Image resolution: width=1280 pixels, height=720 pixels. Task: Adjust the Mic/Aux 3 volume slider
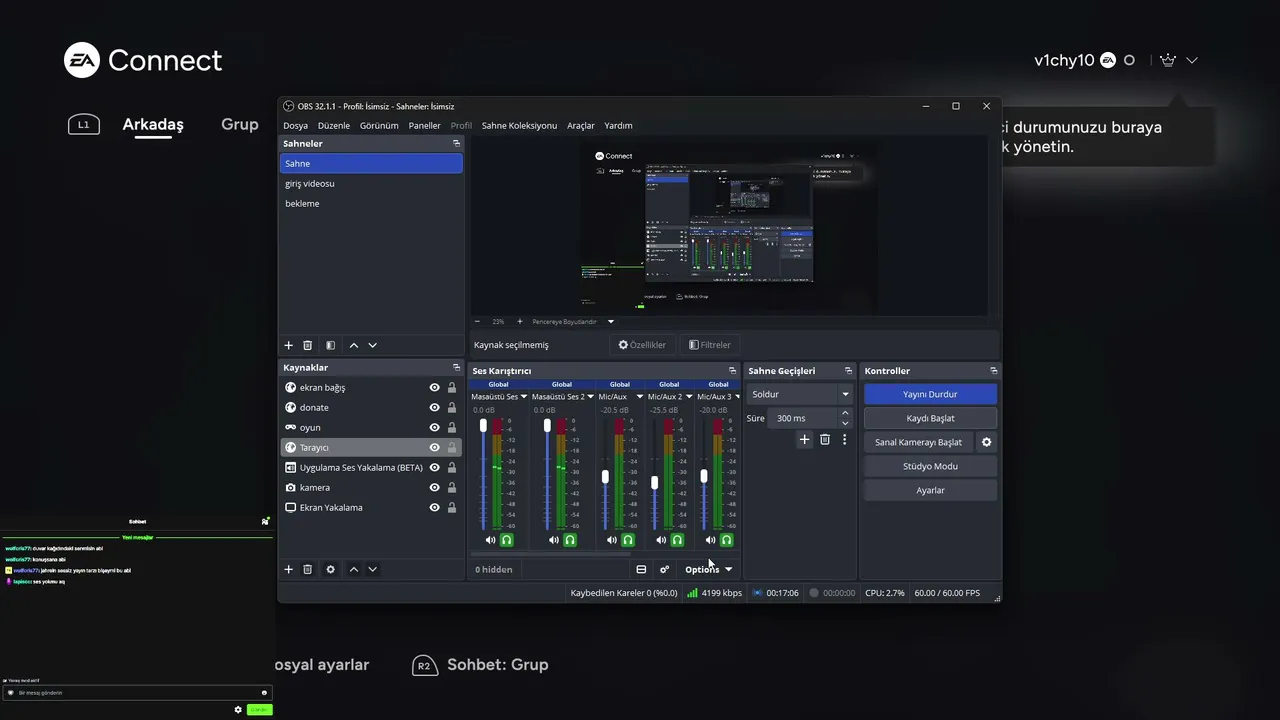coord(704,474)
